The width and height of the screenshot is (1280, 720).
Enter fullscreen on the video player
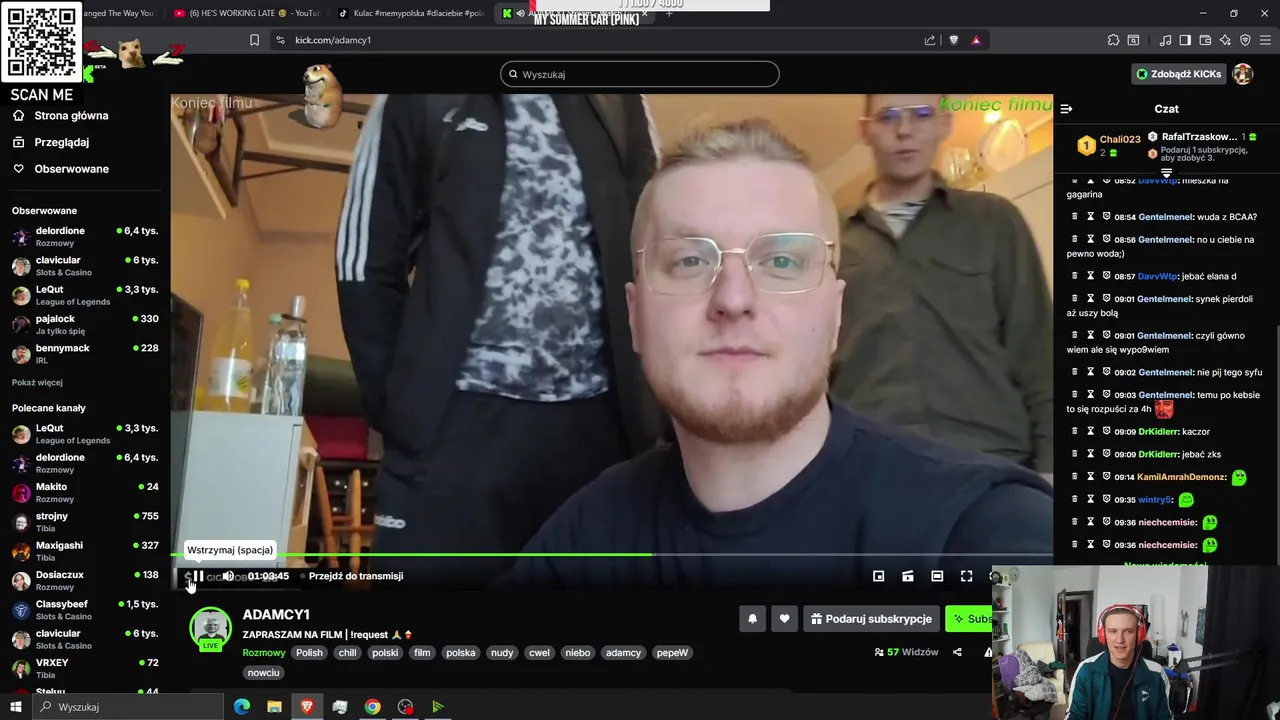click(x=966, y=576)
